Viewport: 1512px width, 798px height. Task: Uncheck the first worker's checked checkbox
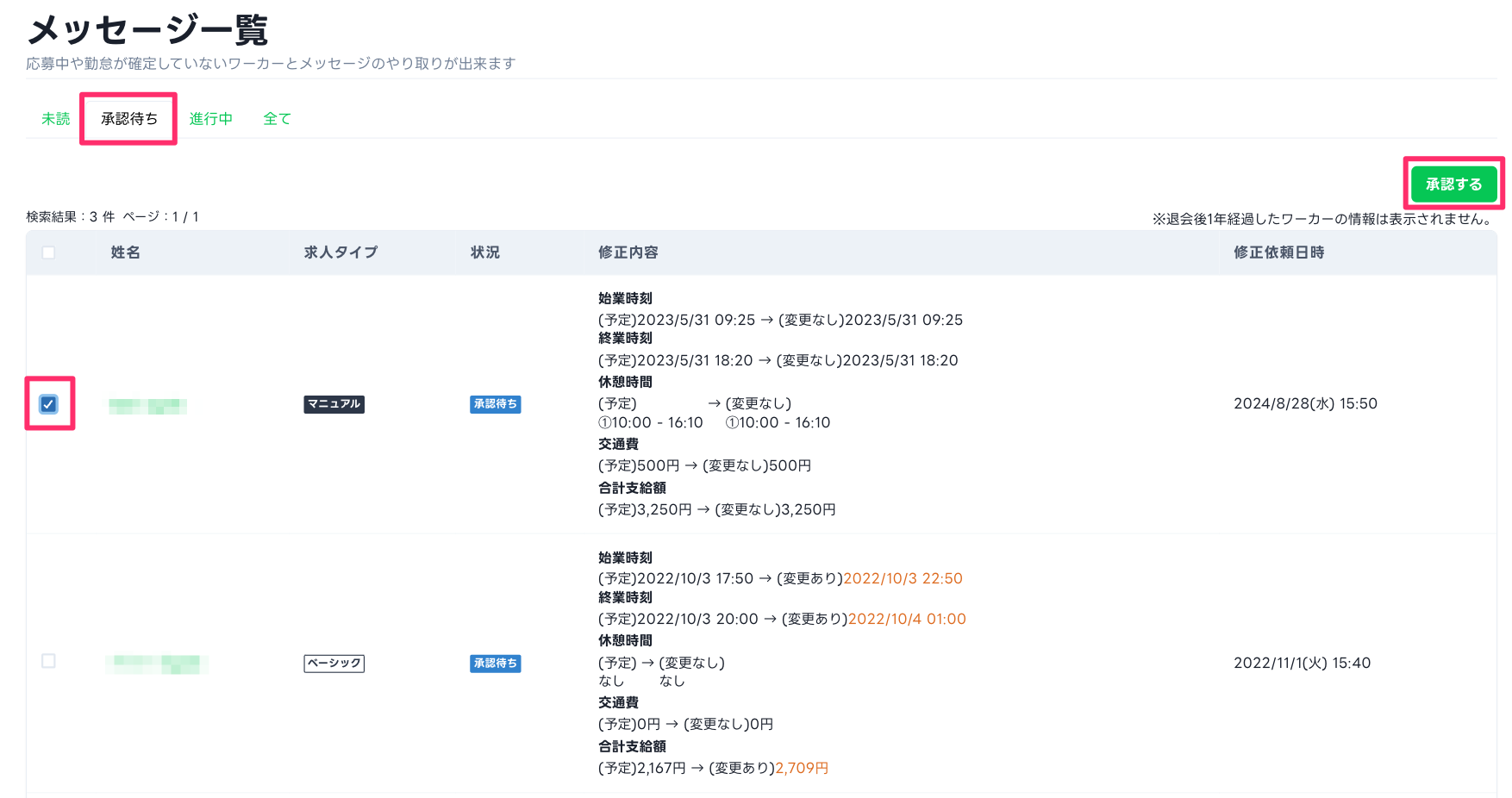[49, 404]
